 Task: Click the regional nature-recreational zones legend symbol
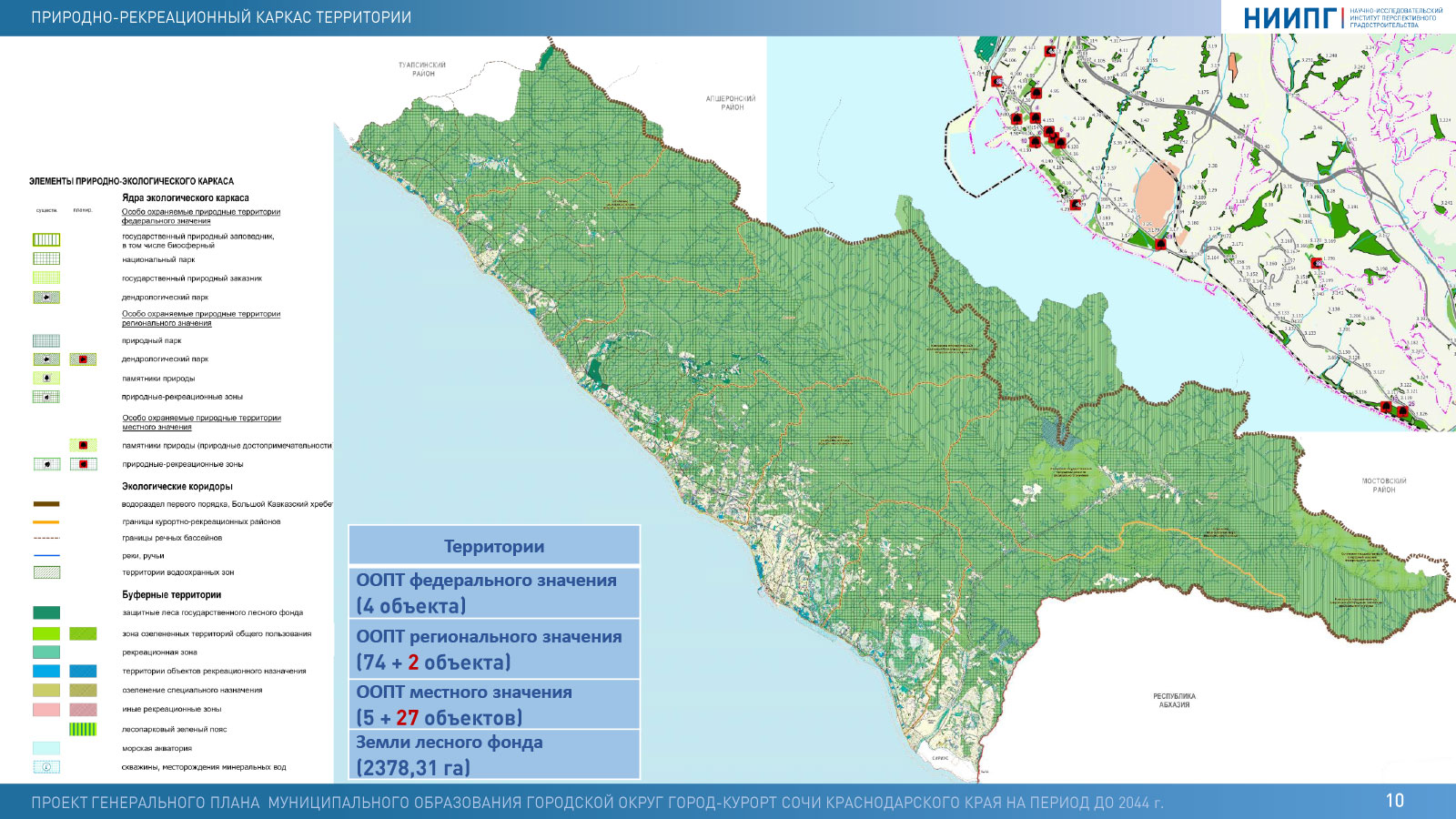[x=46, y=397]
